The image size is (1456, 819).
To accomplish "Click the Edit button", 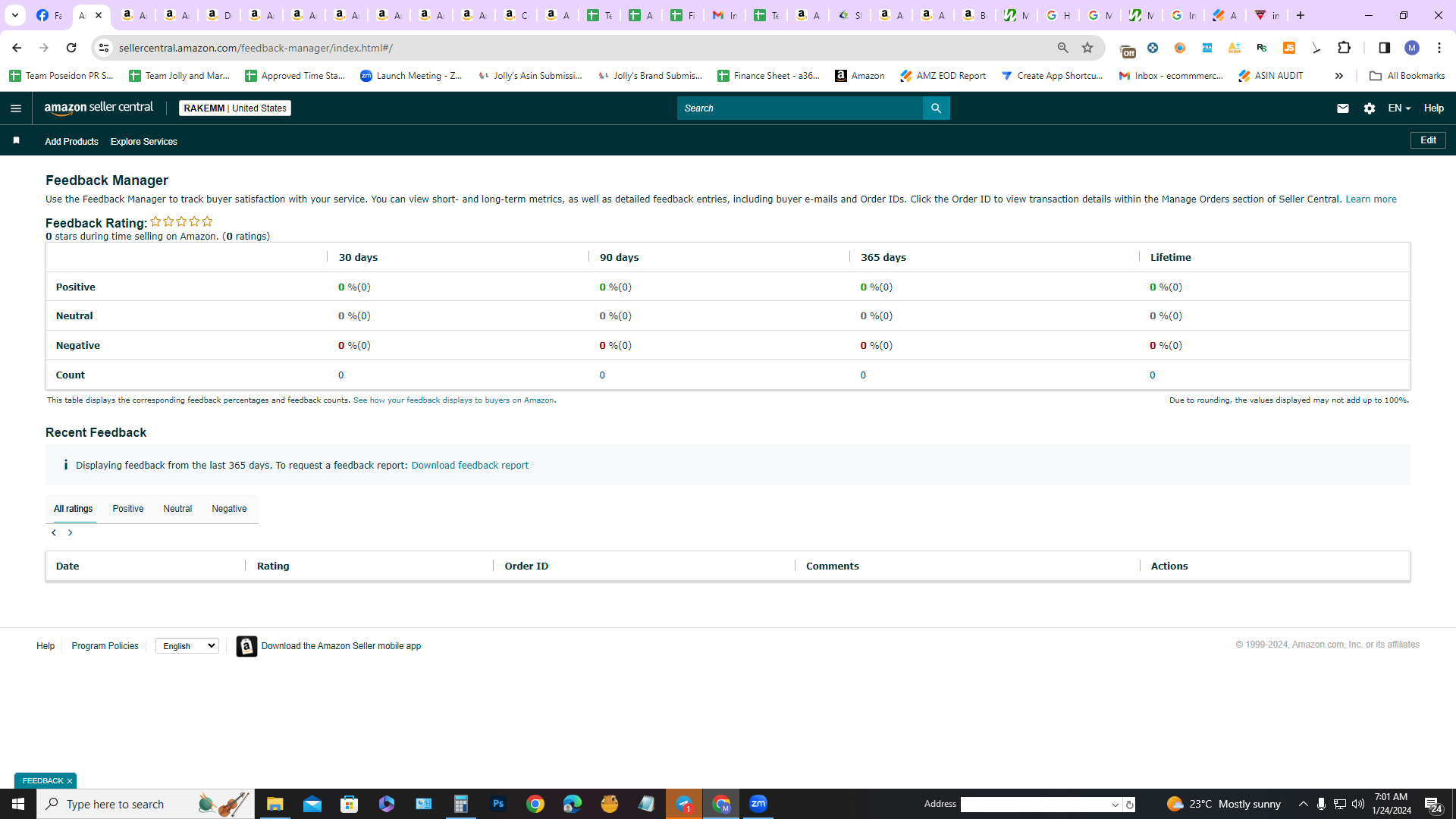I will click(x=1428, y=140).
